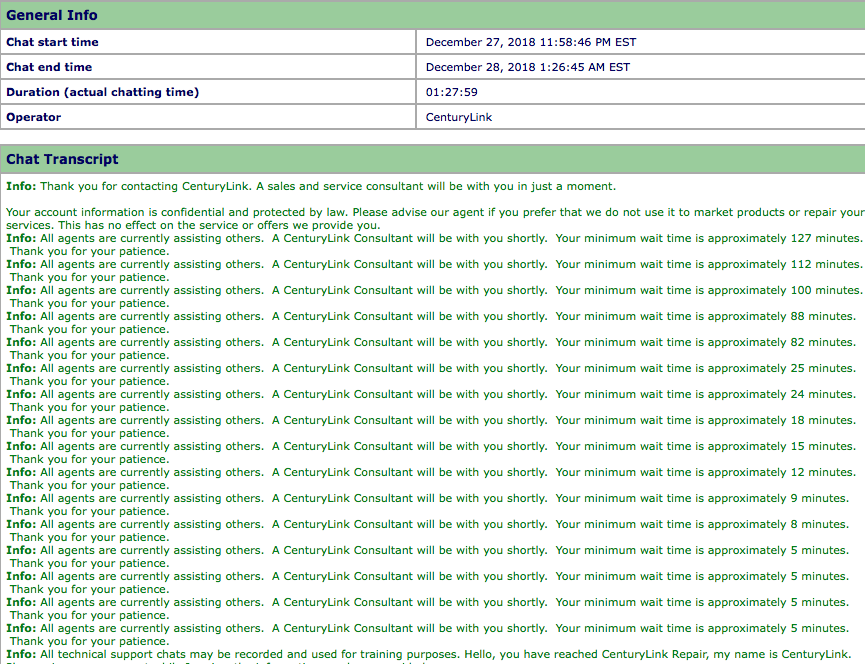
Task: Click the wait time message showing 82 minutes
Action: 431,349
